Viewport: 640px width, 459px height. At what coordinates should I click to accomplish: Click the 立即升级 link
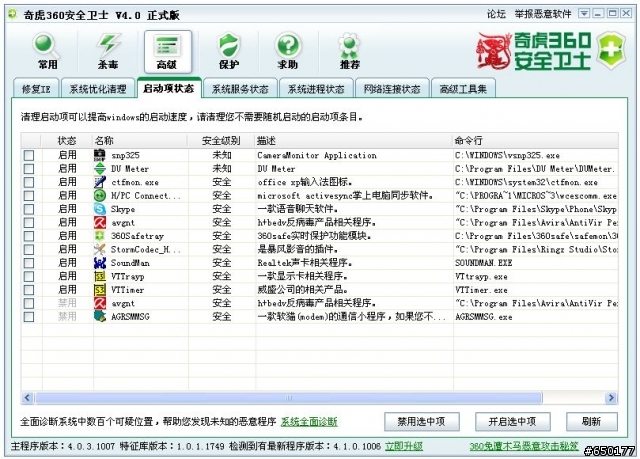pos(404,446)
